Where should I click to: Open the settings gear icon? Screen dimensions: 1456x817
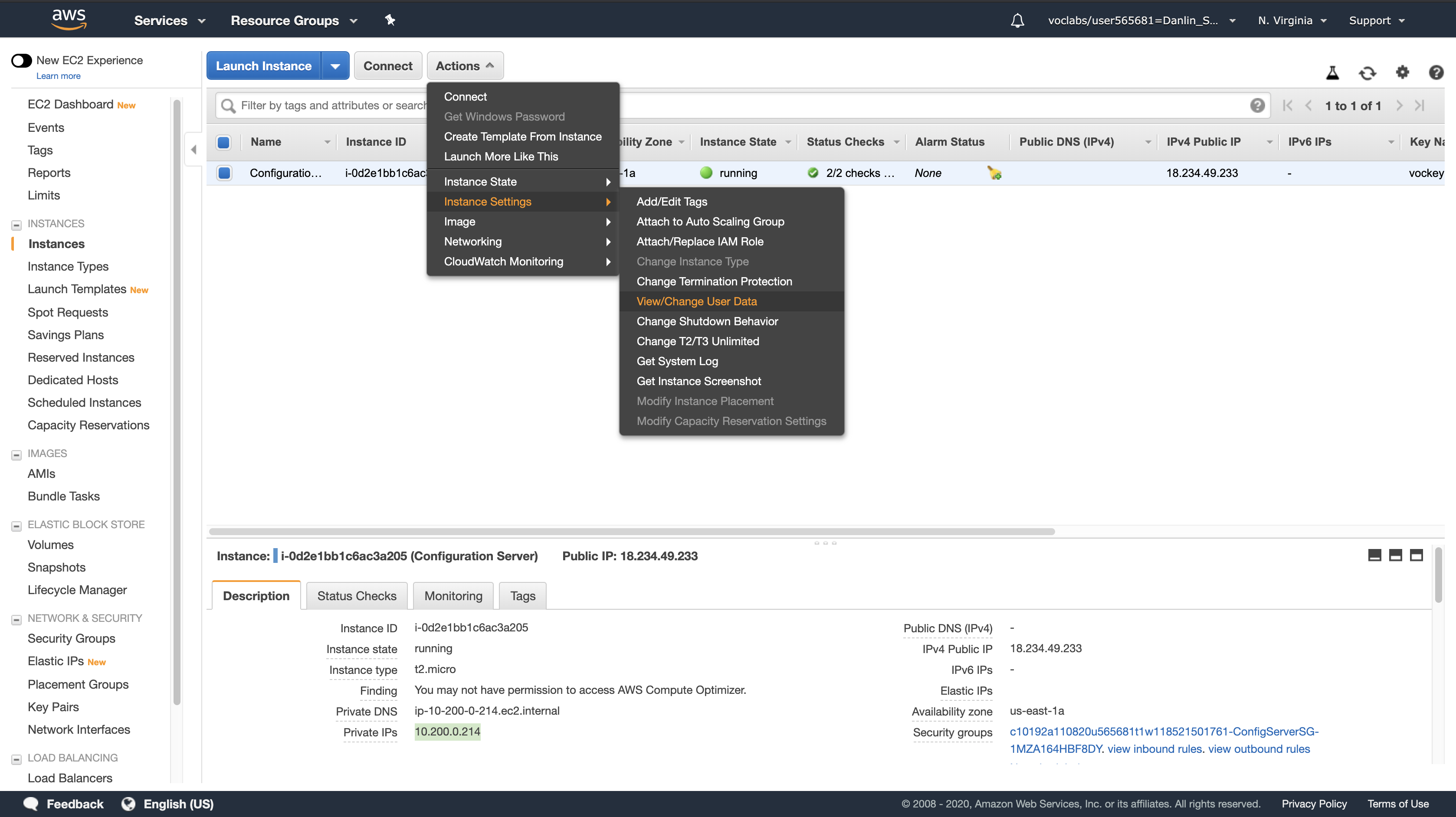pyautogui.click(x=1402, y=72)
